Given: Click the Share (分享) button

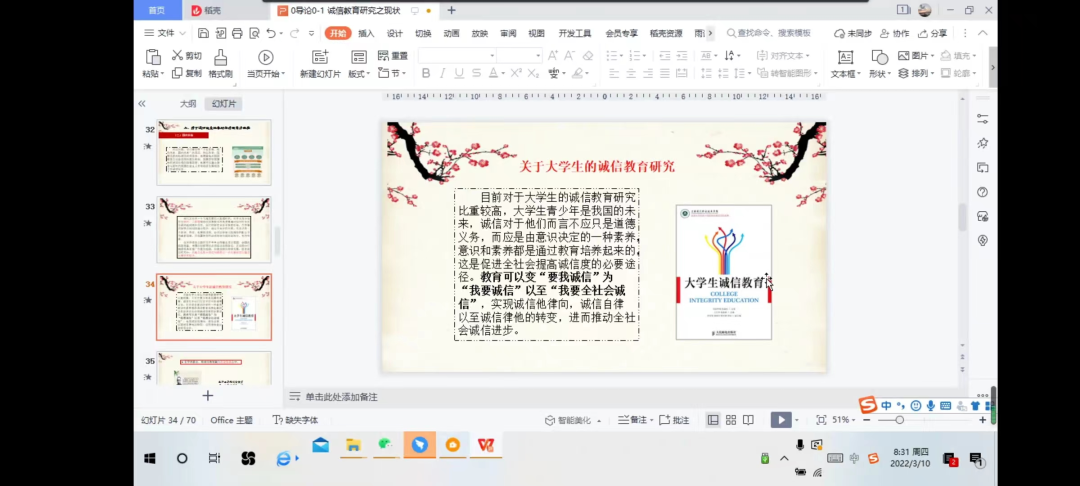Looking at the screenshot, I should point(932,33).
